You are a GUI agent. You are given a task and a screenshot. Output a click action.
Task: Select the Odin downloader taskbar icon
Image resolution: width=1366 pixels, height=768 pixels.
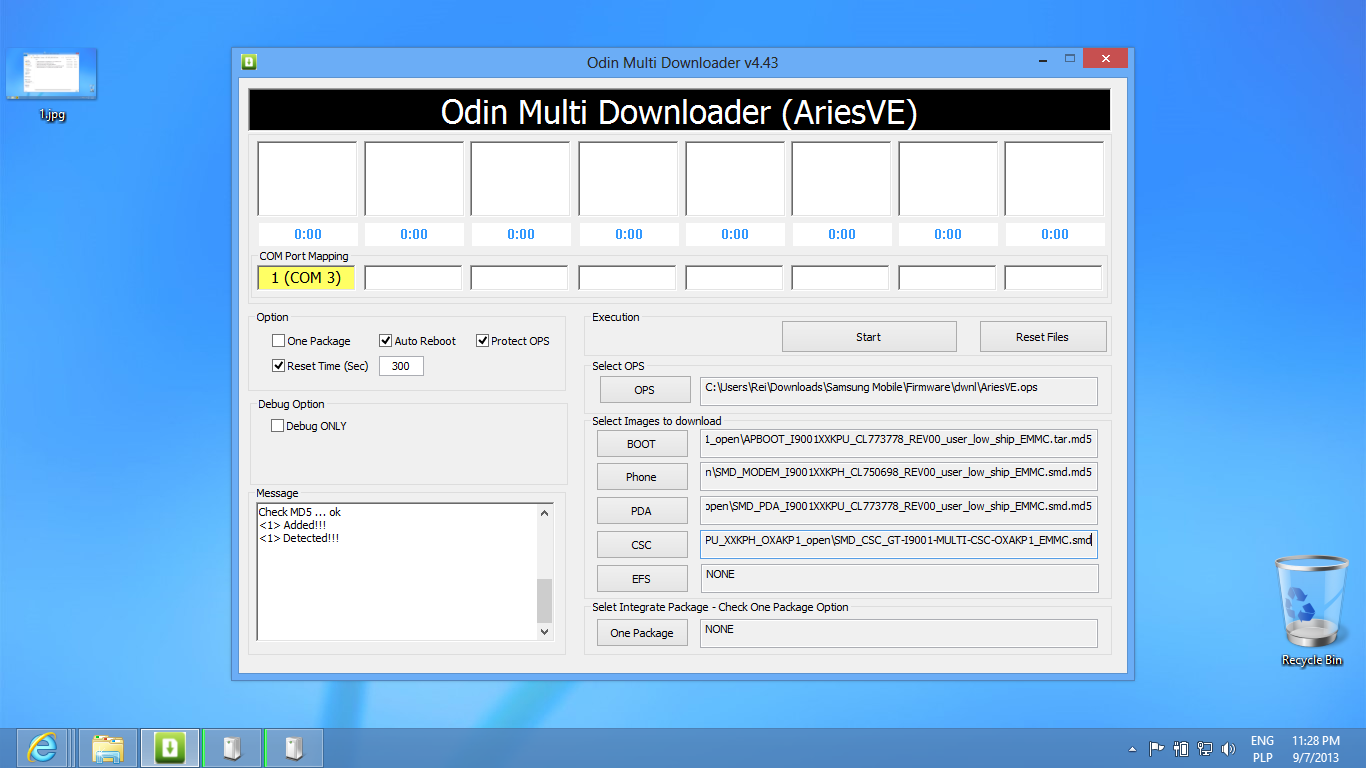pos(169,747)
